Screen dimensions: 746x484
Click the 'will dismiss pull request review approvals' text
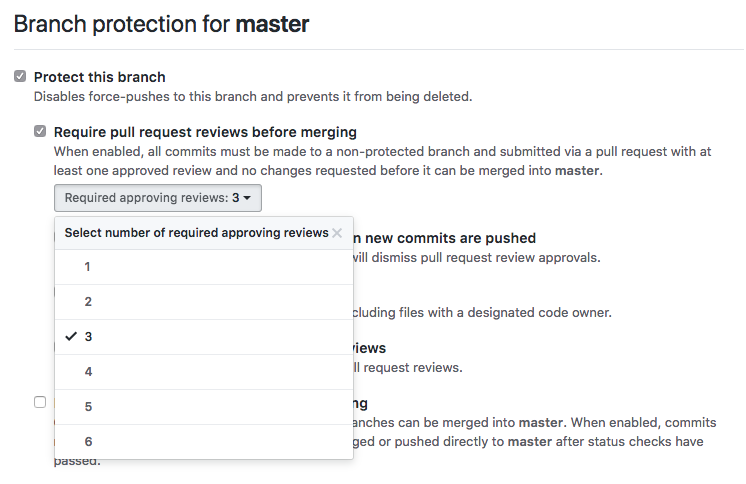click(475, 257)
